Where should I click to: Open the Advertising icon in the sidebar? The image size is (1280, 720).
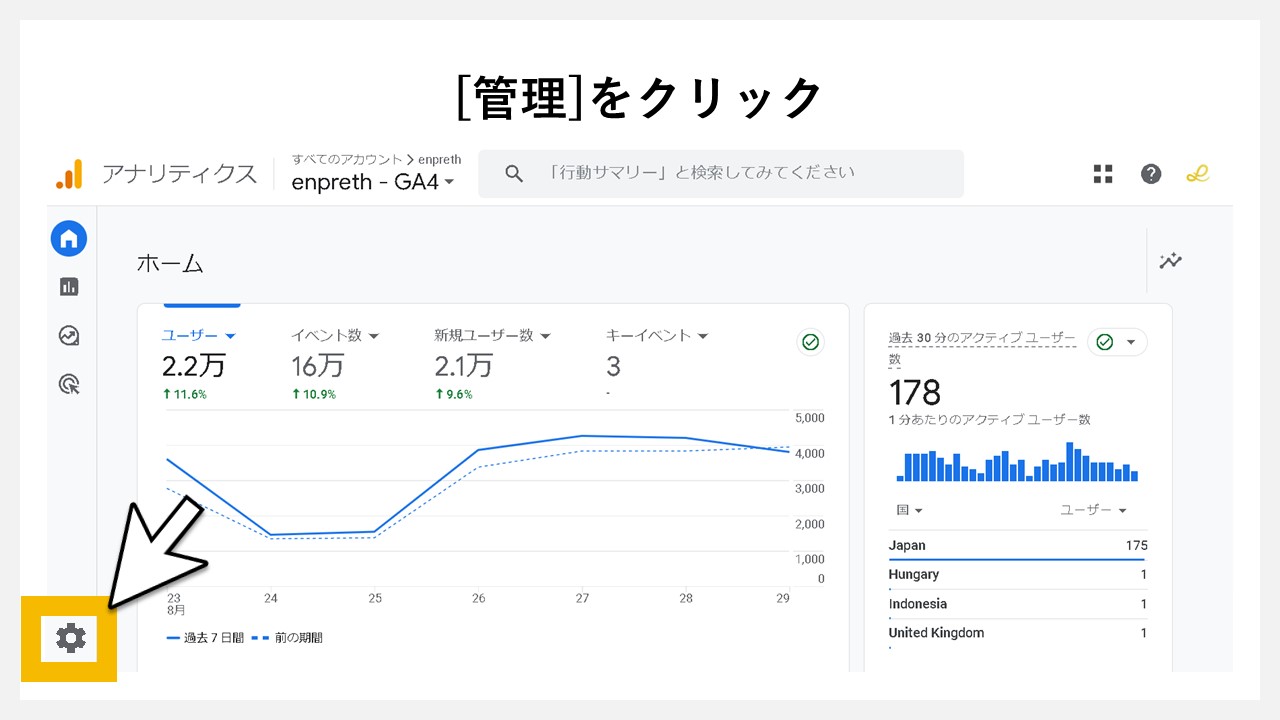point(68,384)
